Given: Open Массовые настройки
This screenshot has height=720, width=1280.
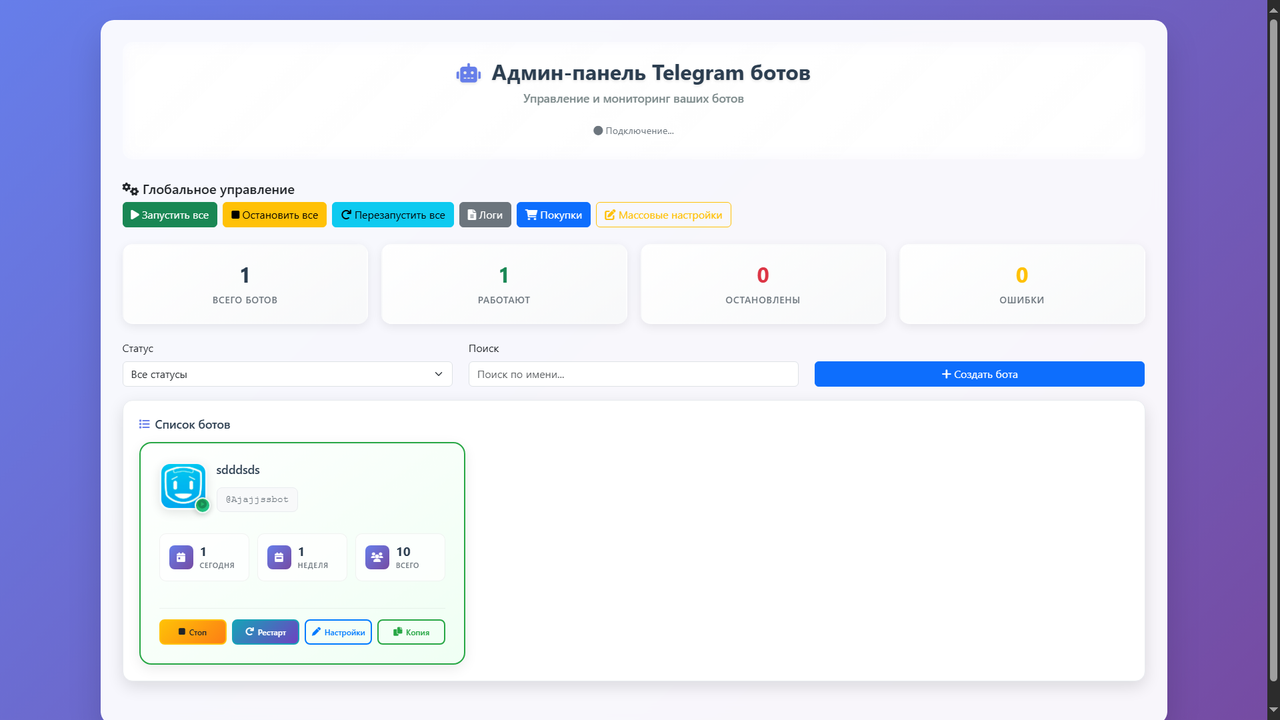Looking at the screenshot, I should [x=663, y=215].
